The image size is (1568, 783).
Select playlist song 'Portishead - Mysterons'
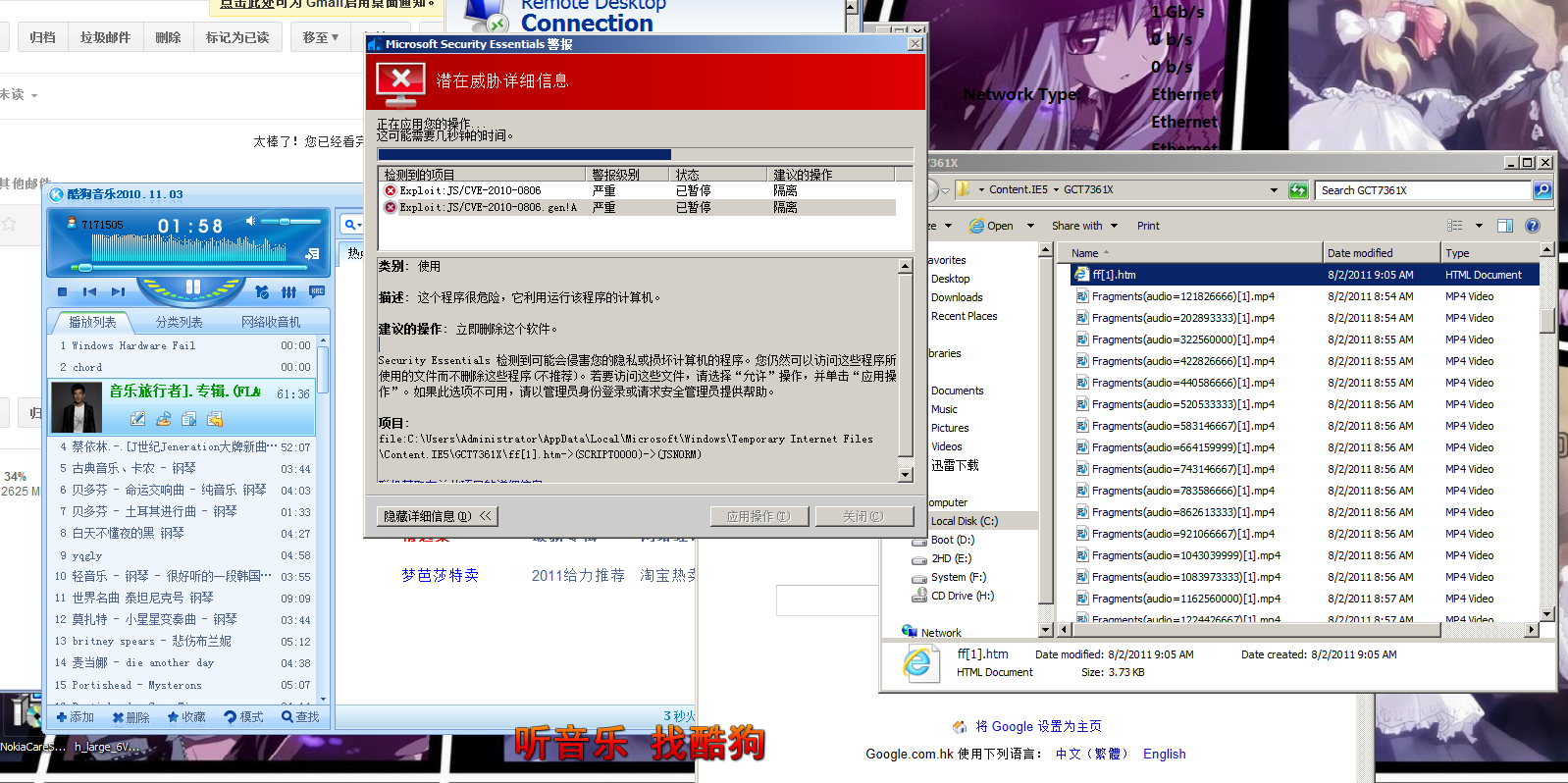point(183,685)
